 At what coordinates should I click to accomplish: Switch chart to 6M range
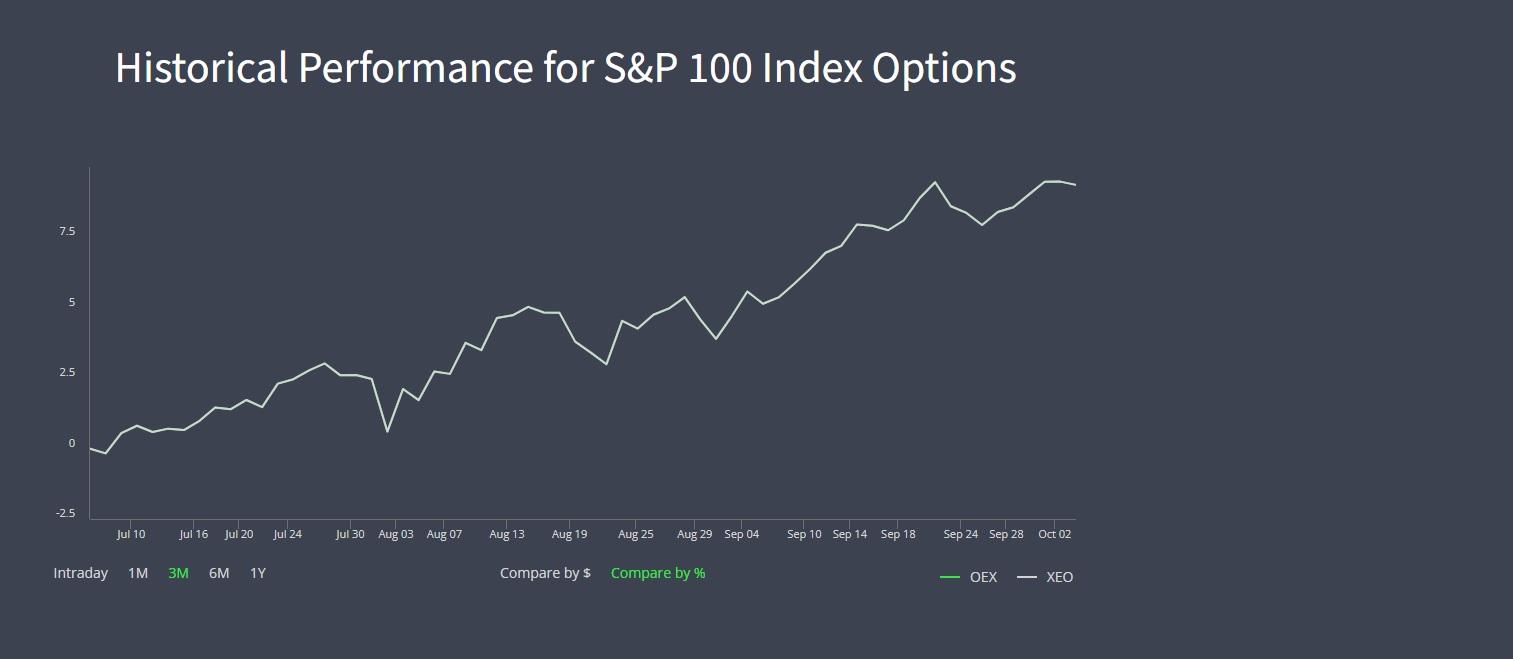click(219, 573)
